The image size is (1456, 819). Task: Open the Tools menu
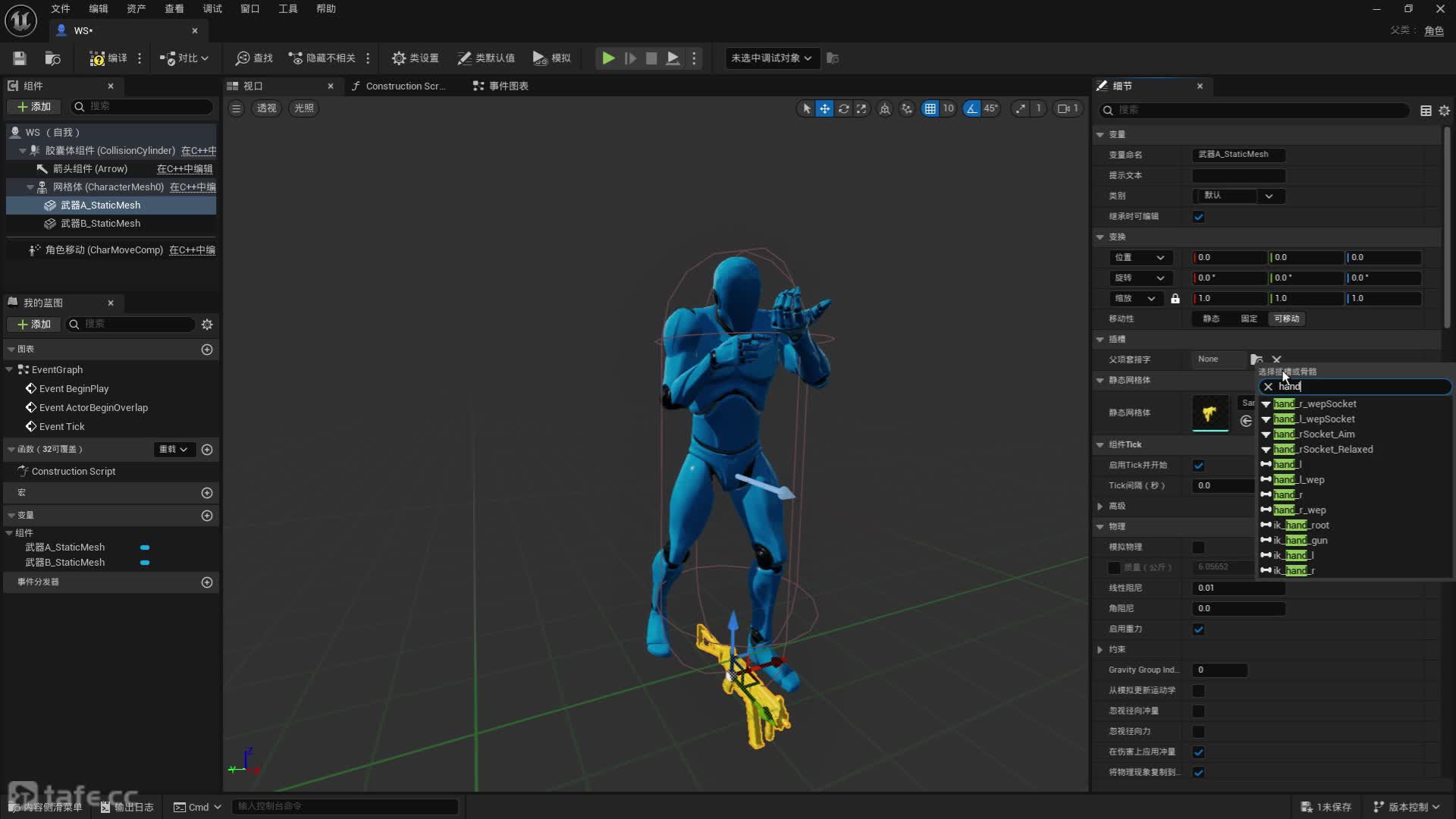click(287, 8)
